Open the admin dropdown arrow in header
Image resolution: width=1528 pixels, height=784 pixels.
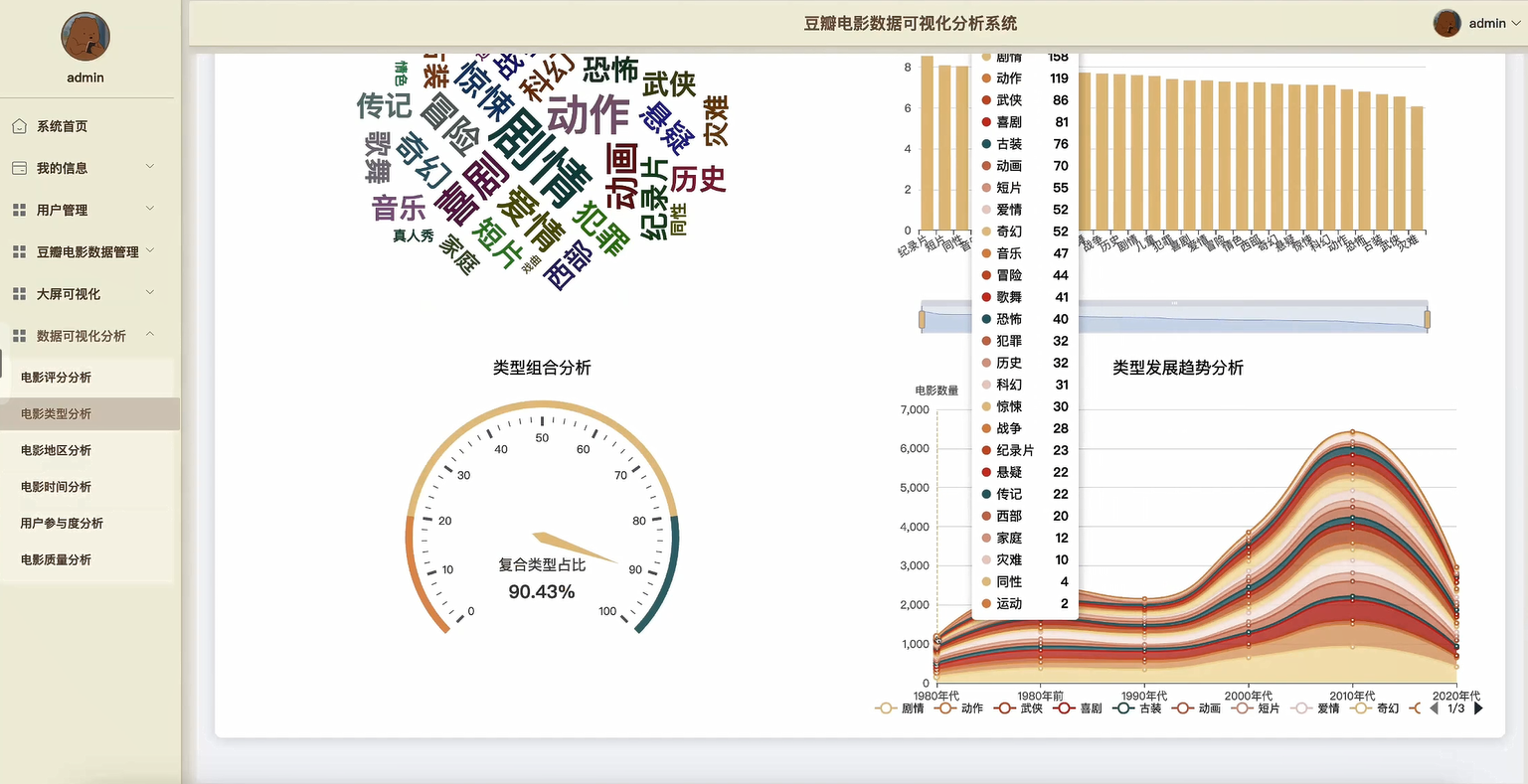(x=1516, y=23)
